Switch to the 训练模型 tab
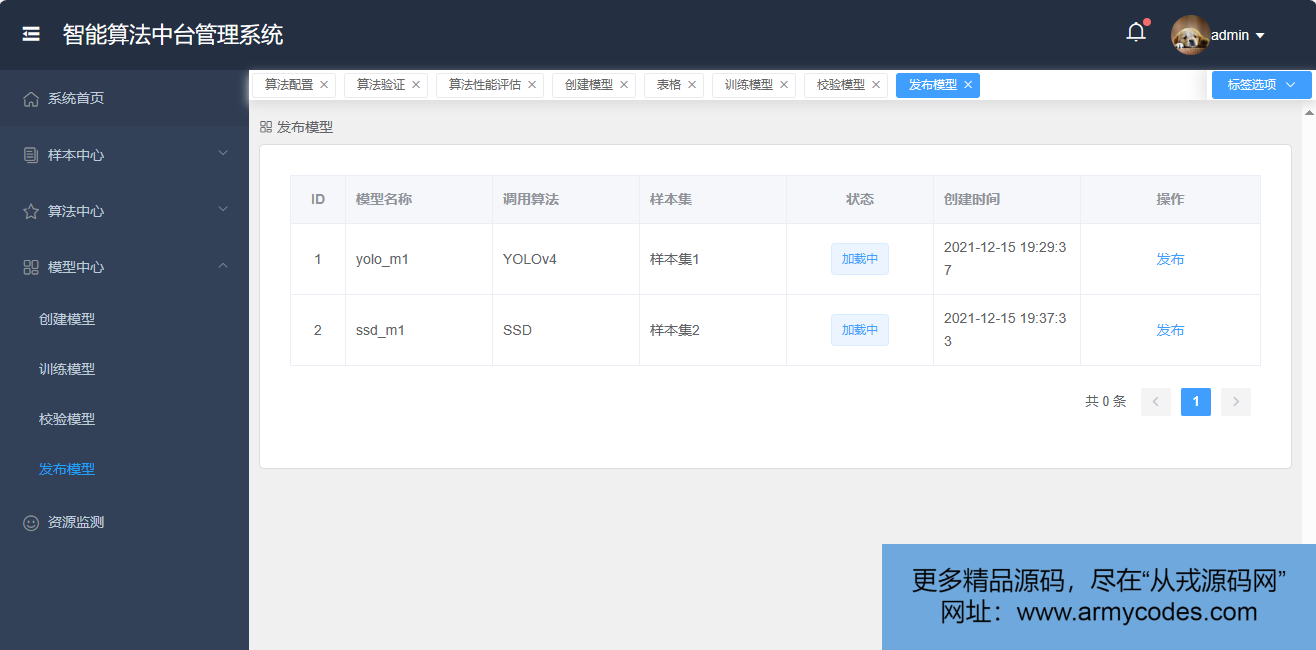Viewport: 1316px width, 650px height. tap(748, 85)
